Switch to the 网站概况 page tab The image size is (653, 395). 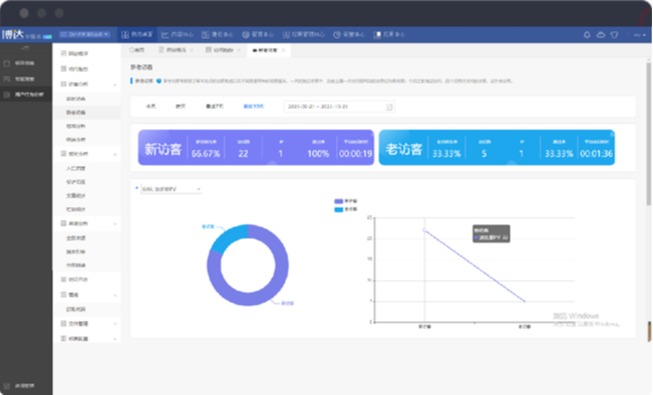tap(172, 50)
